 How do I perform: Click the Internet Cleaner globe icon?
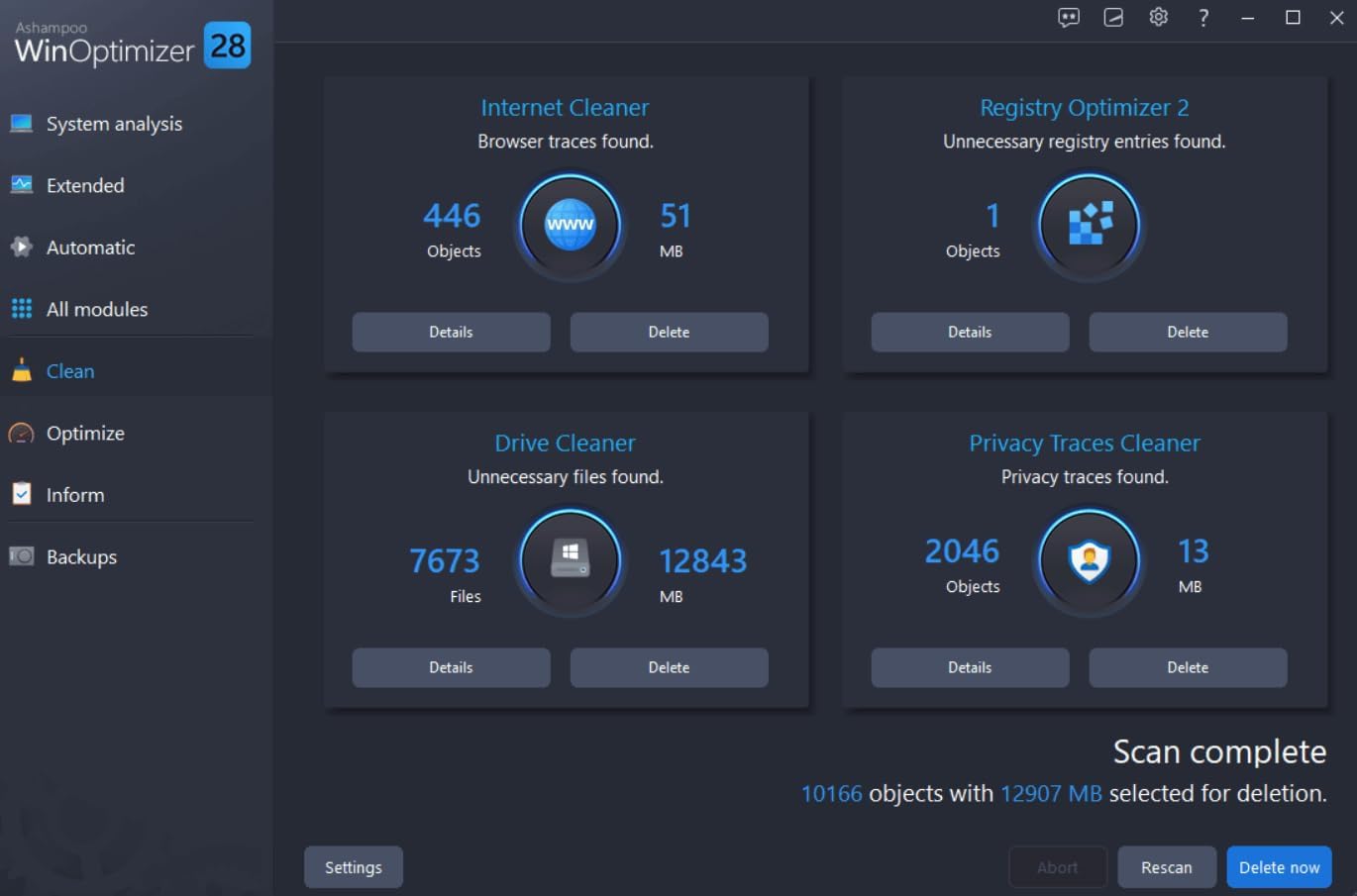570,225
